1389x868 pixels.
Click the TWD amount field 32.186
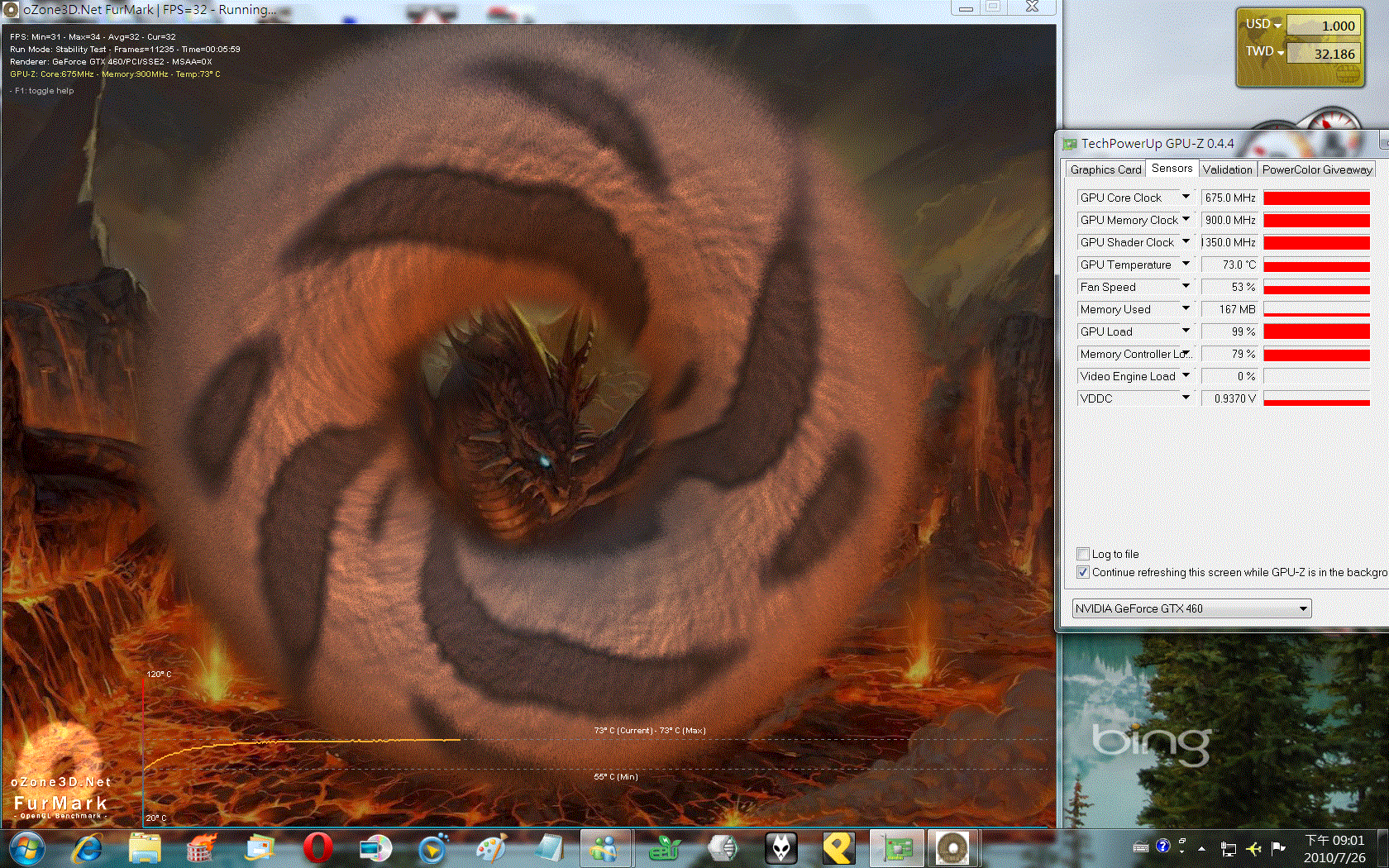(1323, 54)
